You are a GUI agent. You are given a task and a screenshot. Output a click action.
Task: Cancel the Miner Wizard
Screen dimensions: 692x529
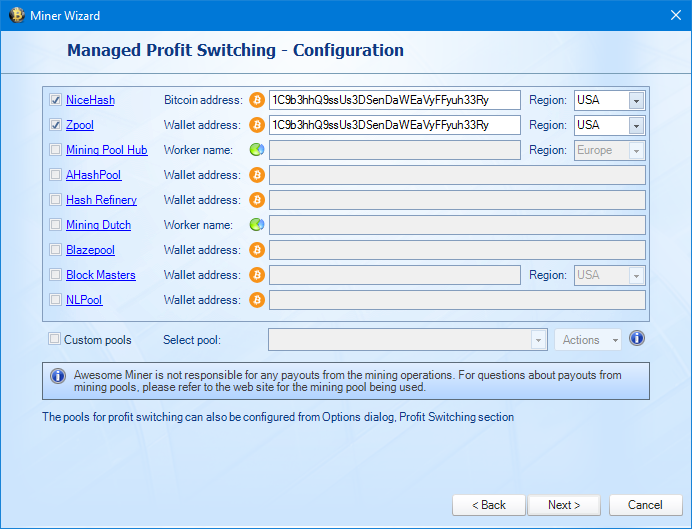pyautogui.click(x=645, y=505)
